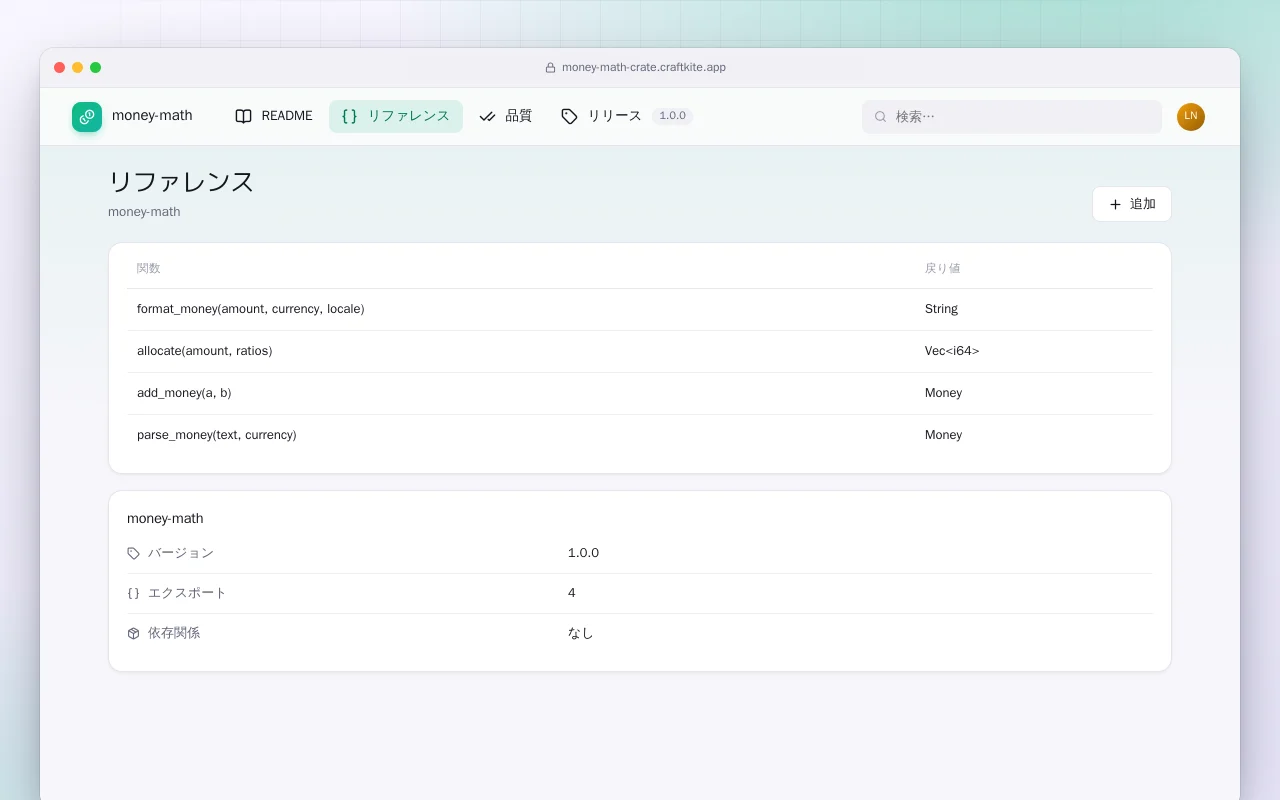Click the package icon next to 依存関係
The image size is (1280, 800).
[x=134, y=633]
